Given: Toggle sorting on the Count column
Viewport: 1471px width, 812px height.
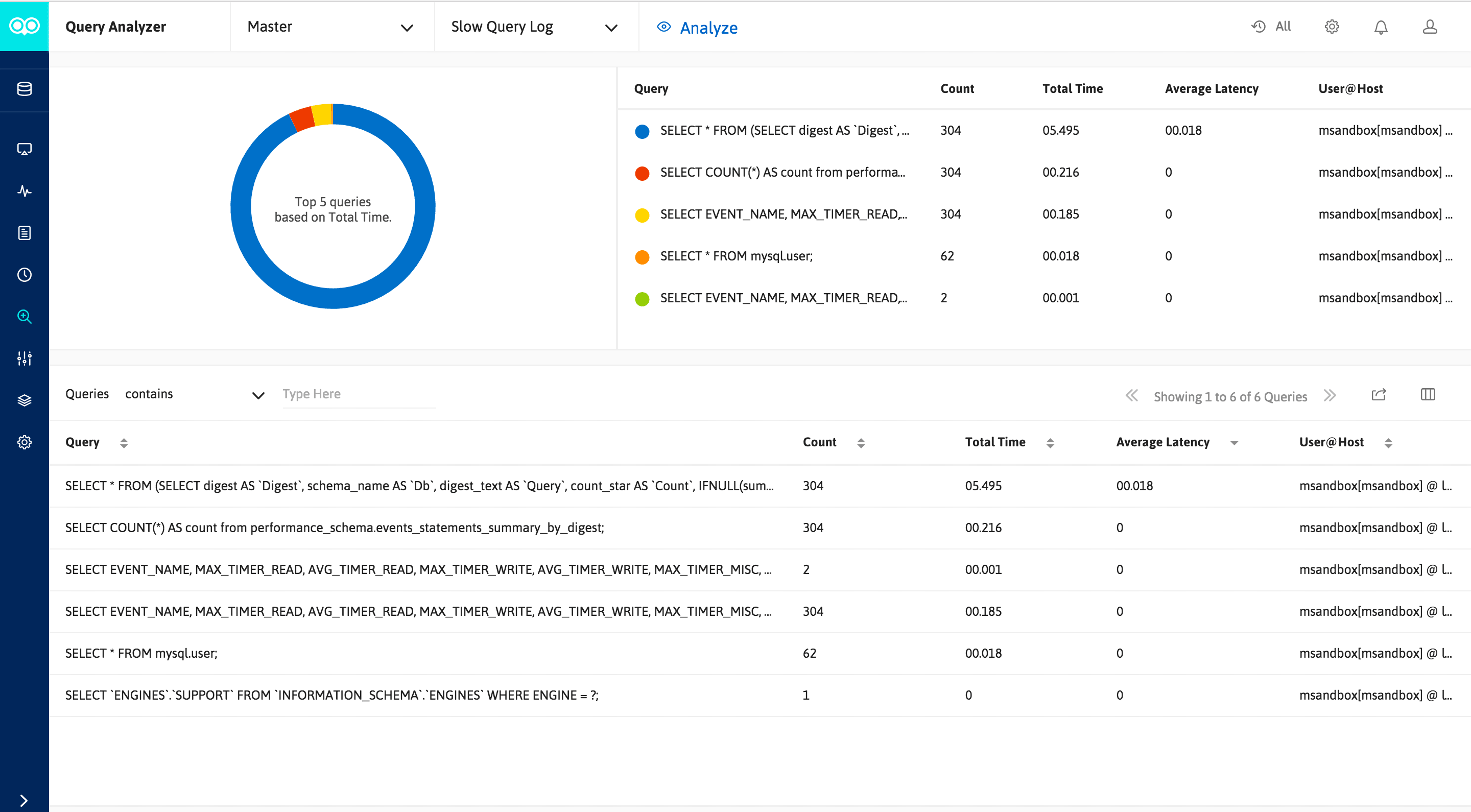Looking at the screenshot, I should tap(861, 442).
